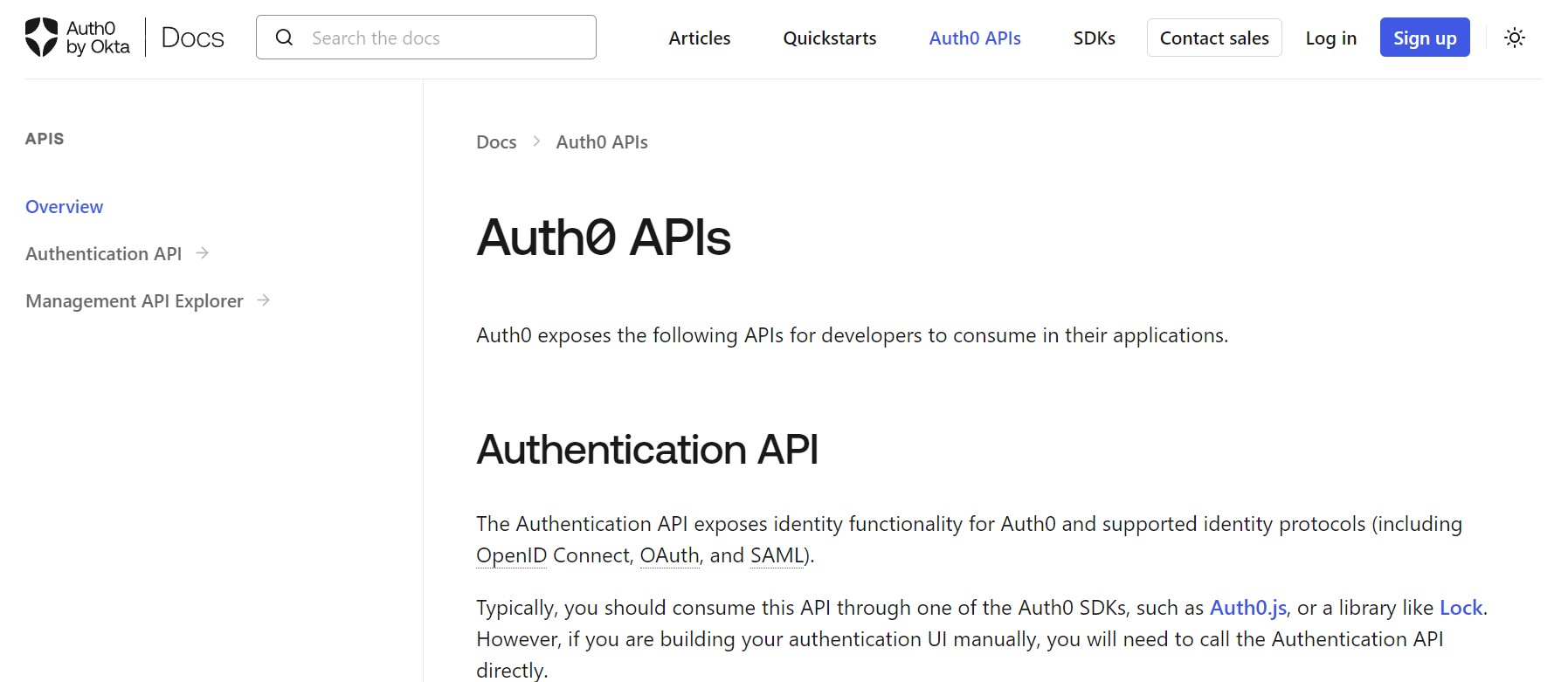Click the Sign up button
This screenshot has height=682, width=1568.
[1425, 38]
